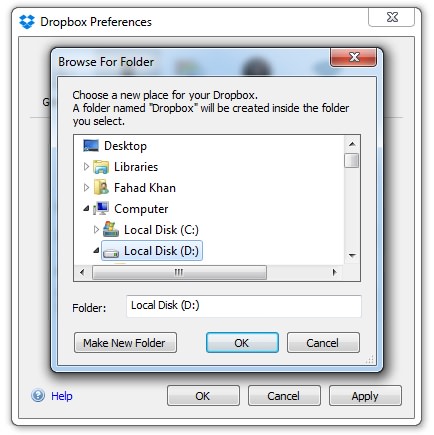
Task: Open the Help link in Preferences
Action: [62, 396]
